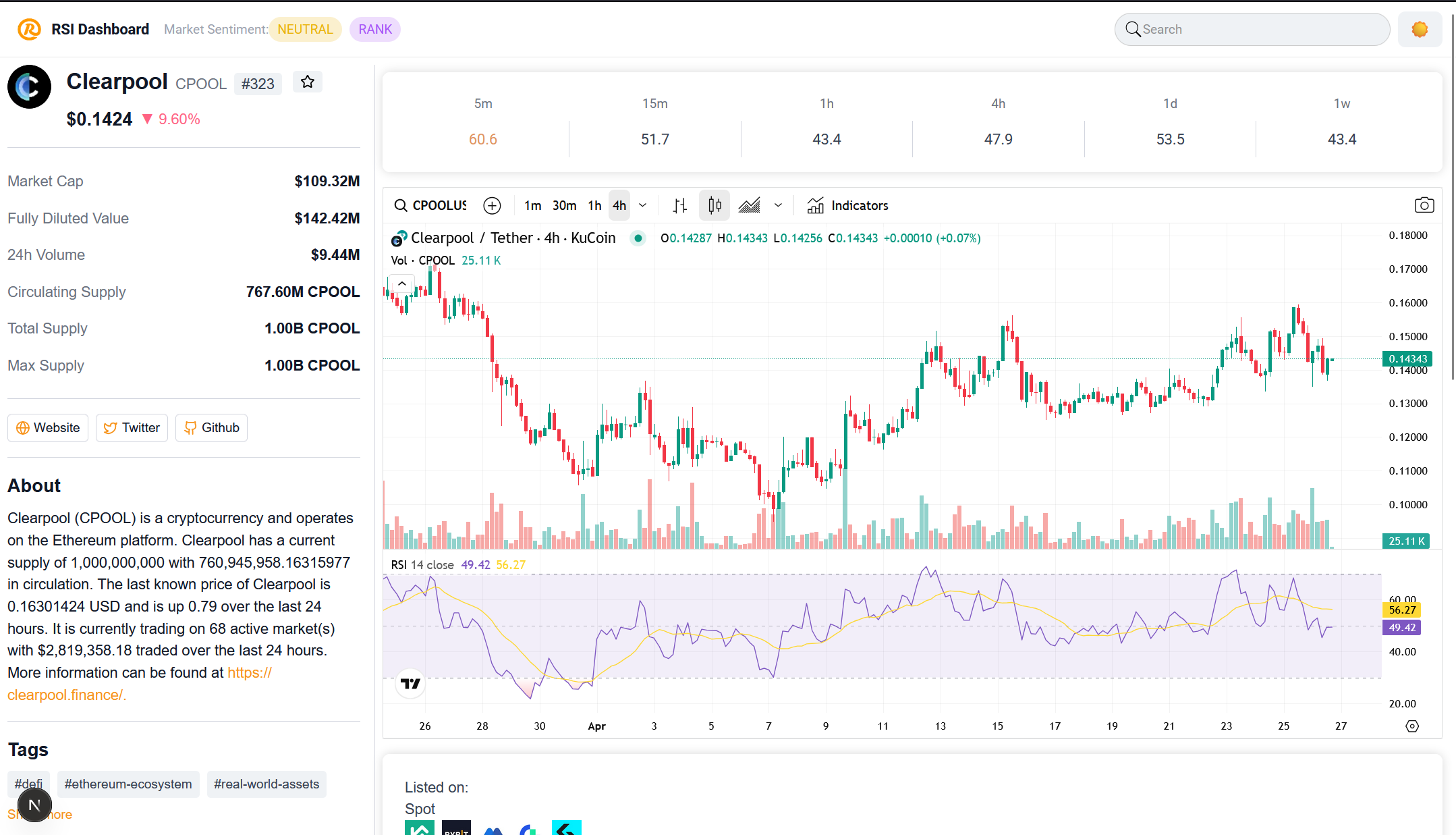The image size is (1456, 835).
Task: Click the RSI Dashboard logo icon
Action: click(29, 29)
